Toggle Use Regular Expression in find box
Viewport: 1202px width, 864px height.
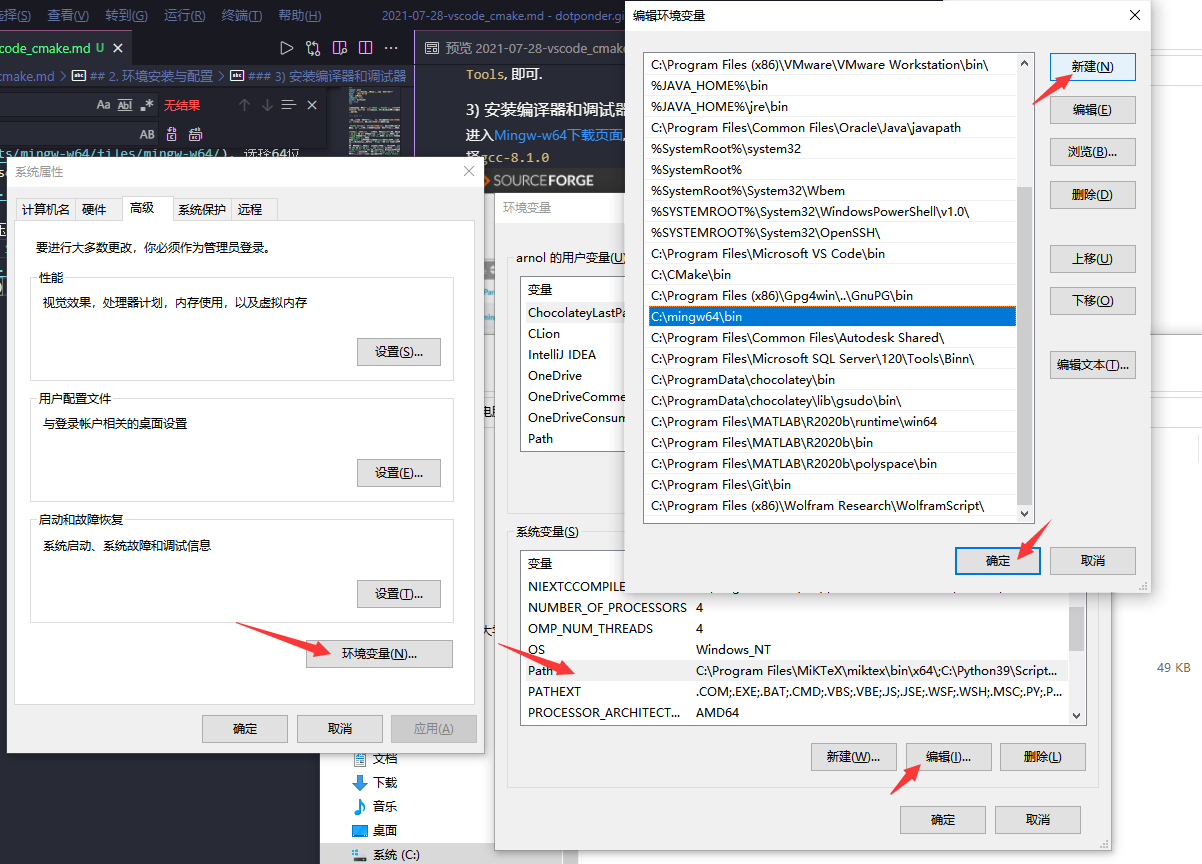point(148,105)
